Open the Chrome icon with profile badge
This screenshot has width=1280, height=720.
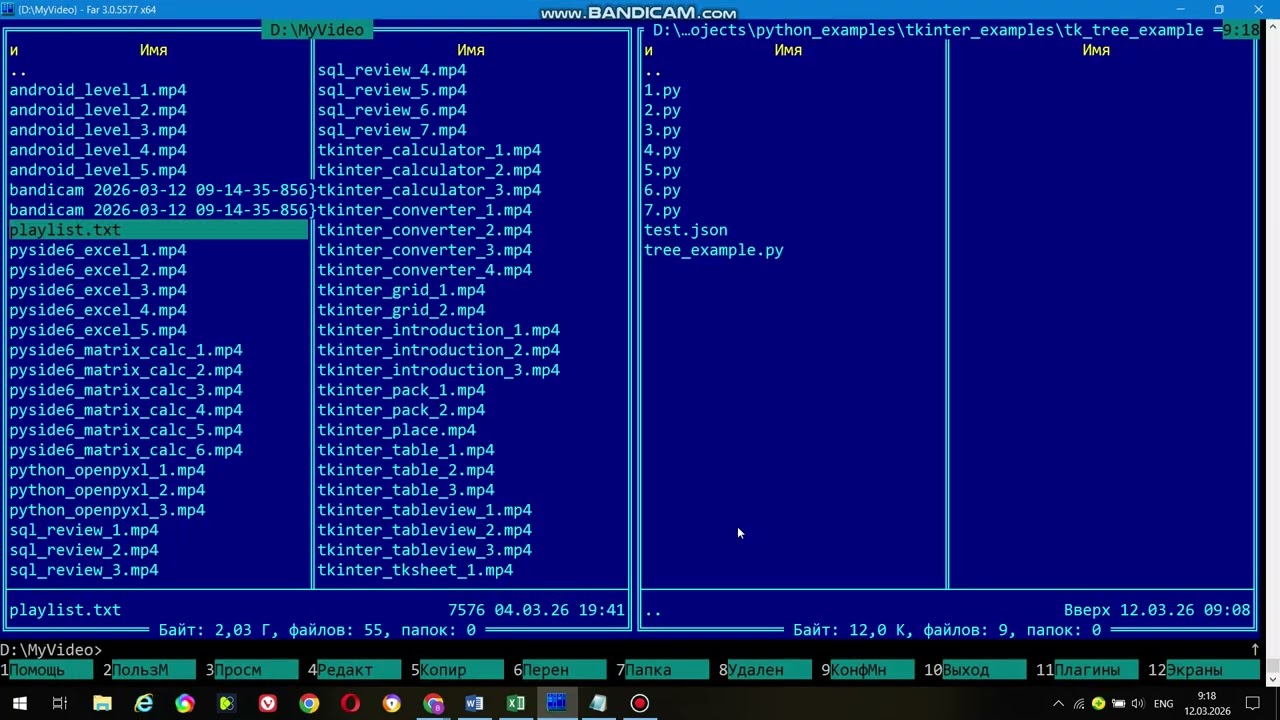pos(433,704)
